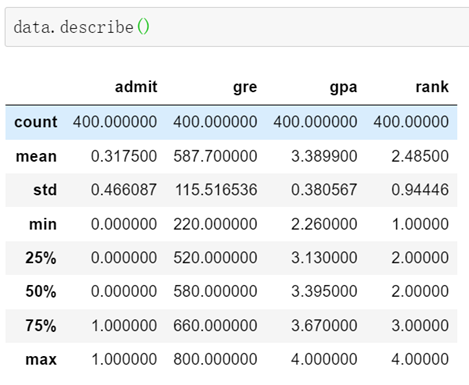
Task: Click the gre max value 800.000000
Action: coord(215,359)
